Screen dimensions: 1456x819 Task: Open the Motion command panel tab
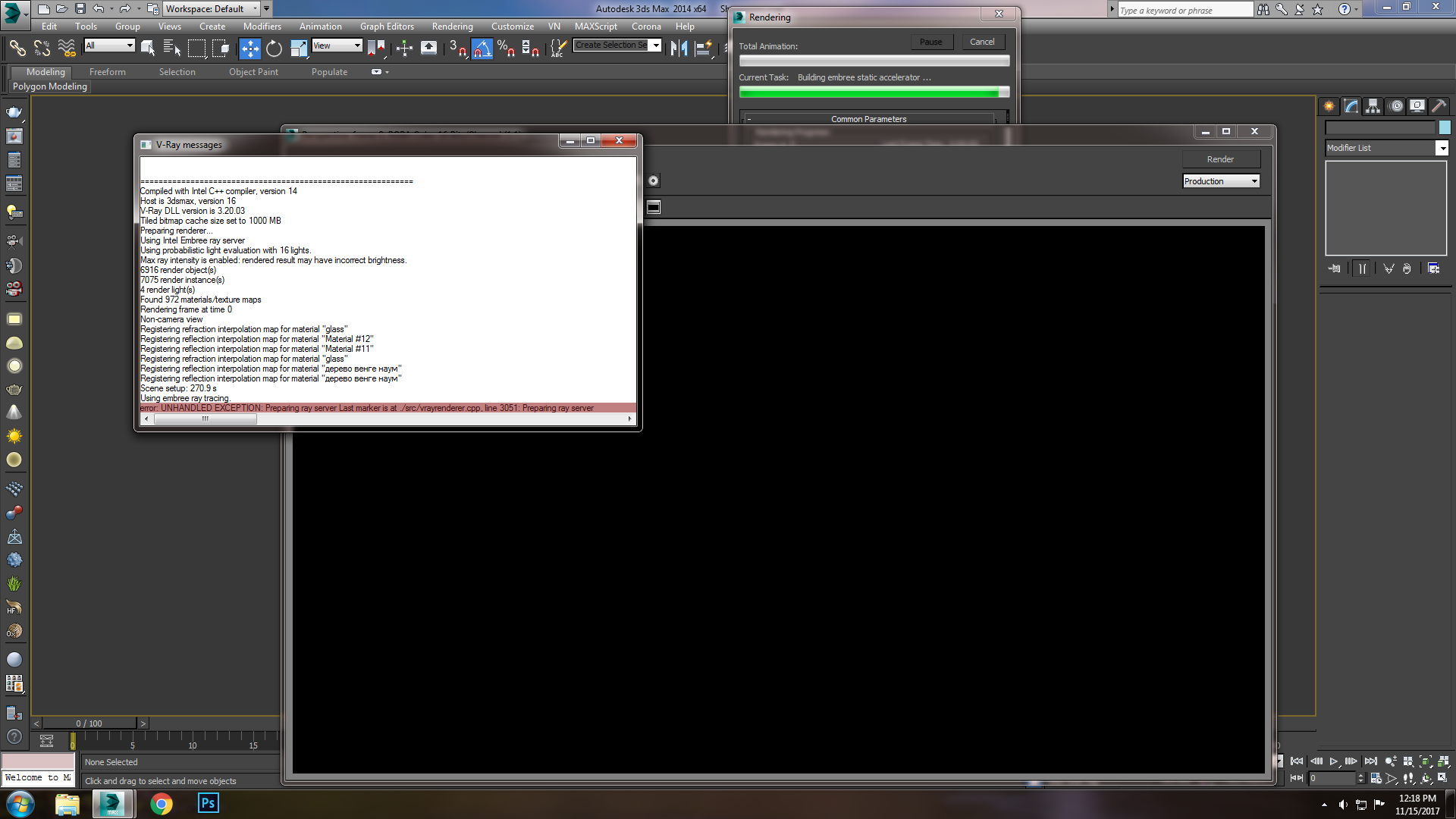coord(1395,106)
